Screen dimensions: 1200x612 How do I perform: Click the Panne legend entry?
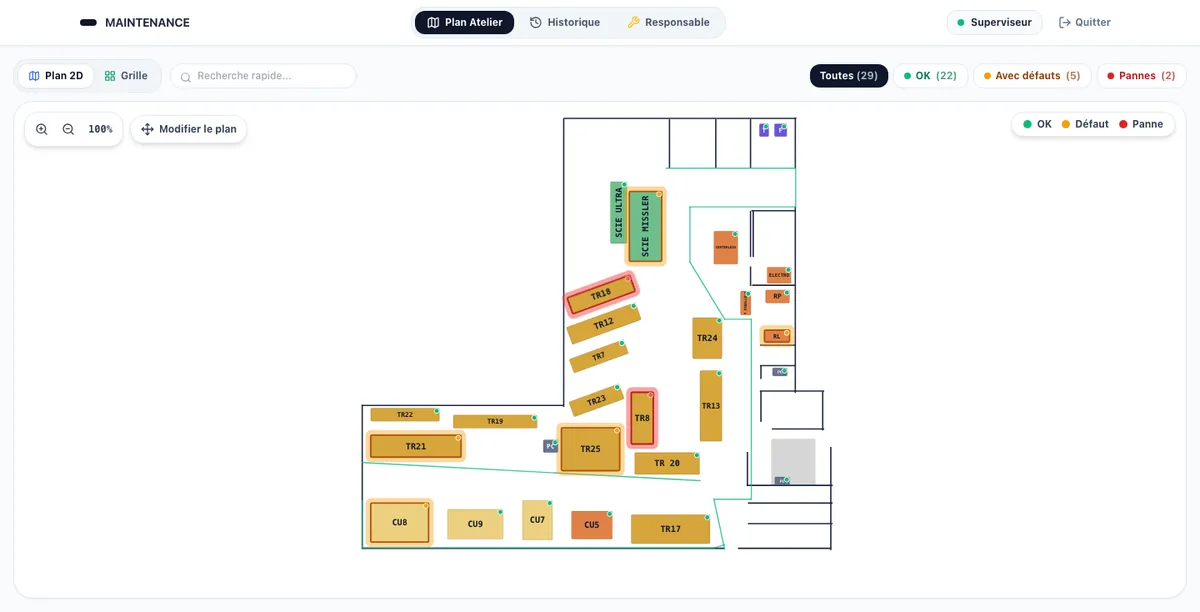tap(1141, 124)
